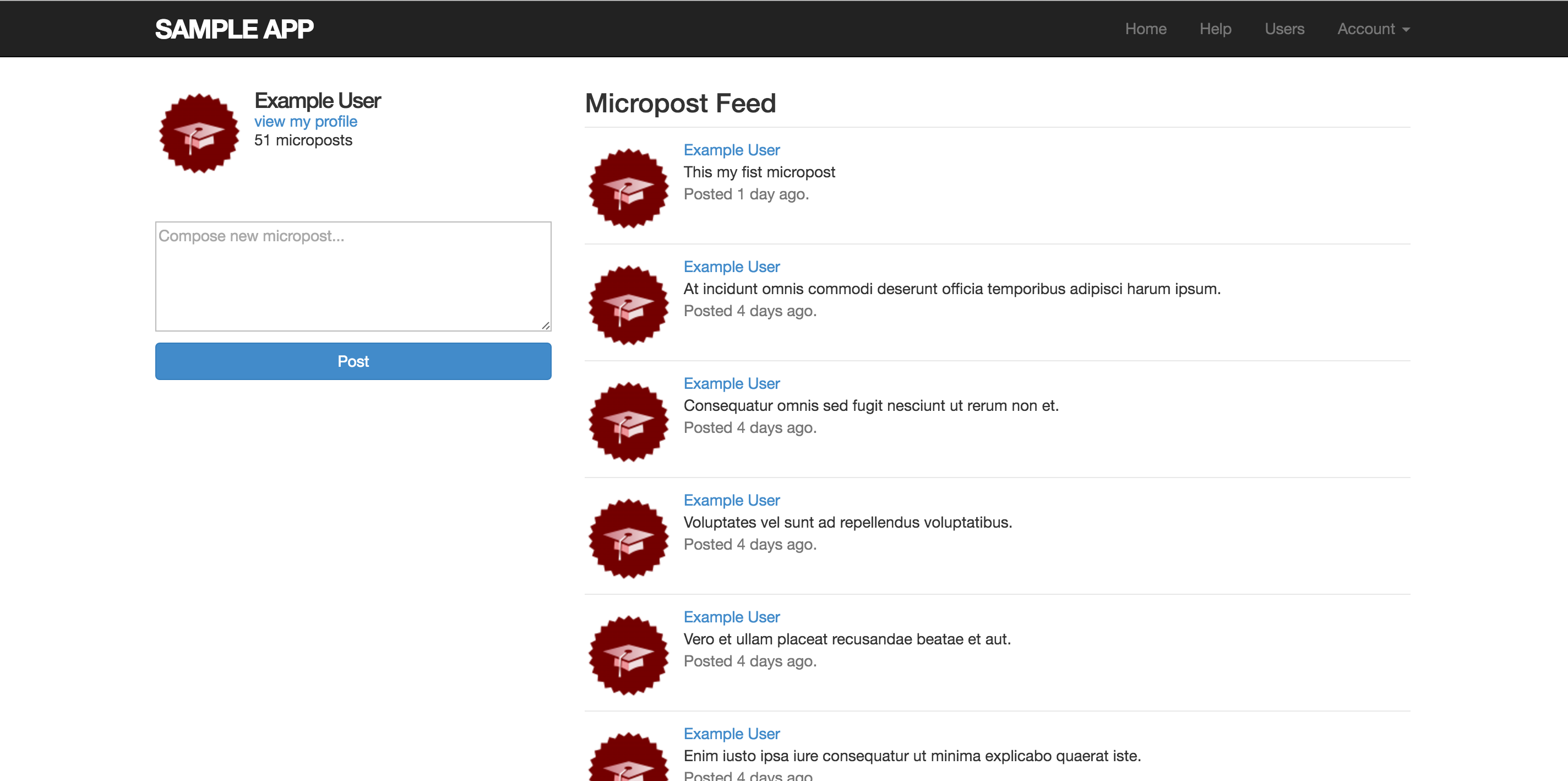The image size is (1568, 781).
Task: Click avatar beside "At incidunt omnis" post
Action: (628, 305)
